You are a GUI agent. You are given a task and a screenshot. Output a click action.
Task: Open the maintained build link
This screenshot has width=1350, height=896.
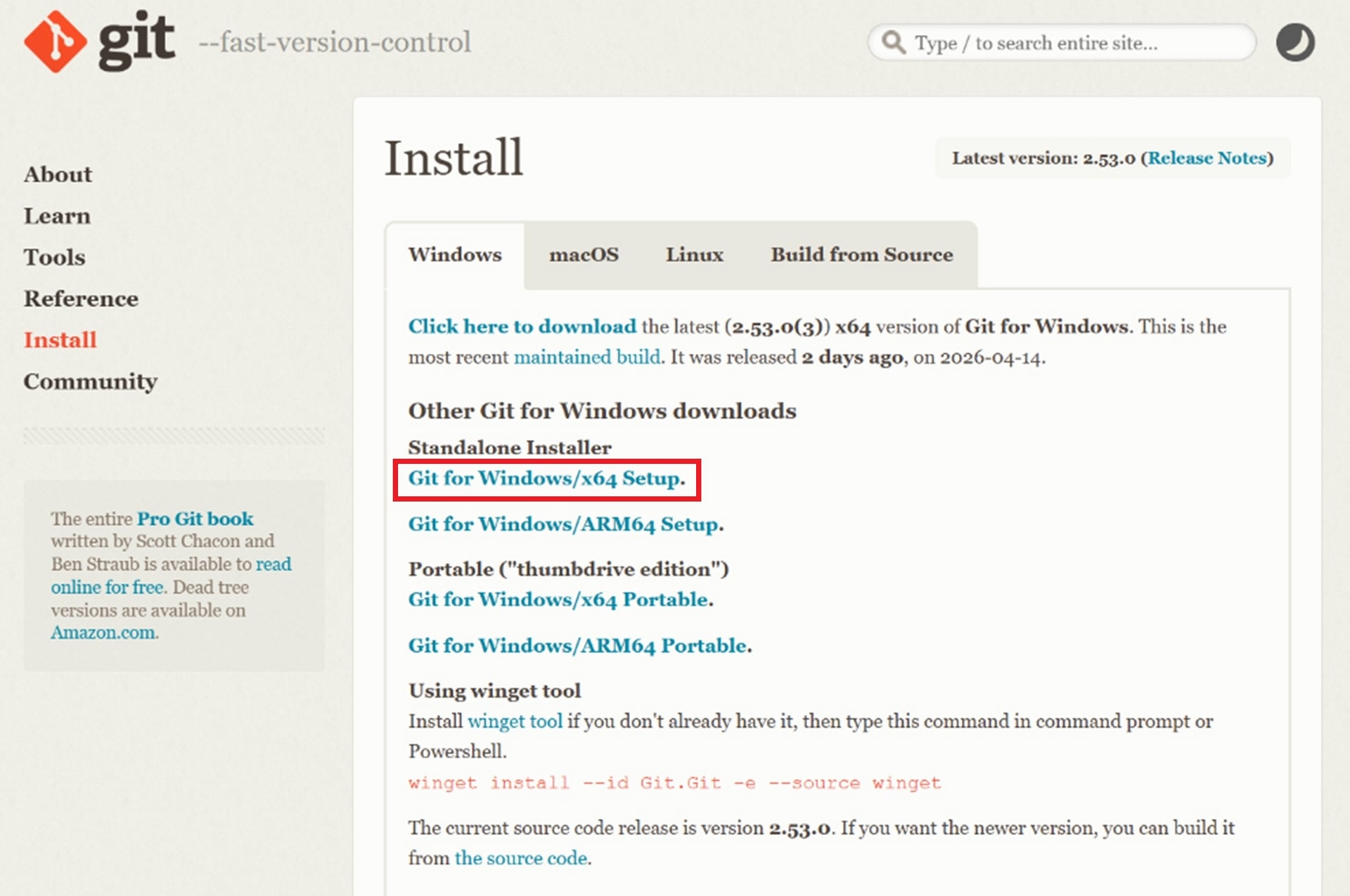click(587, 357)
